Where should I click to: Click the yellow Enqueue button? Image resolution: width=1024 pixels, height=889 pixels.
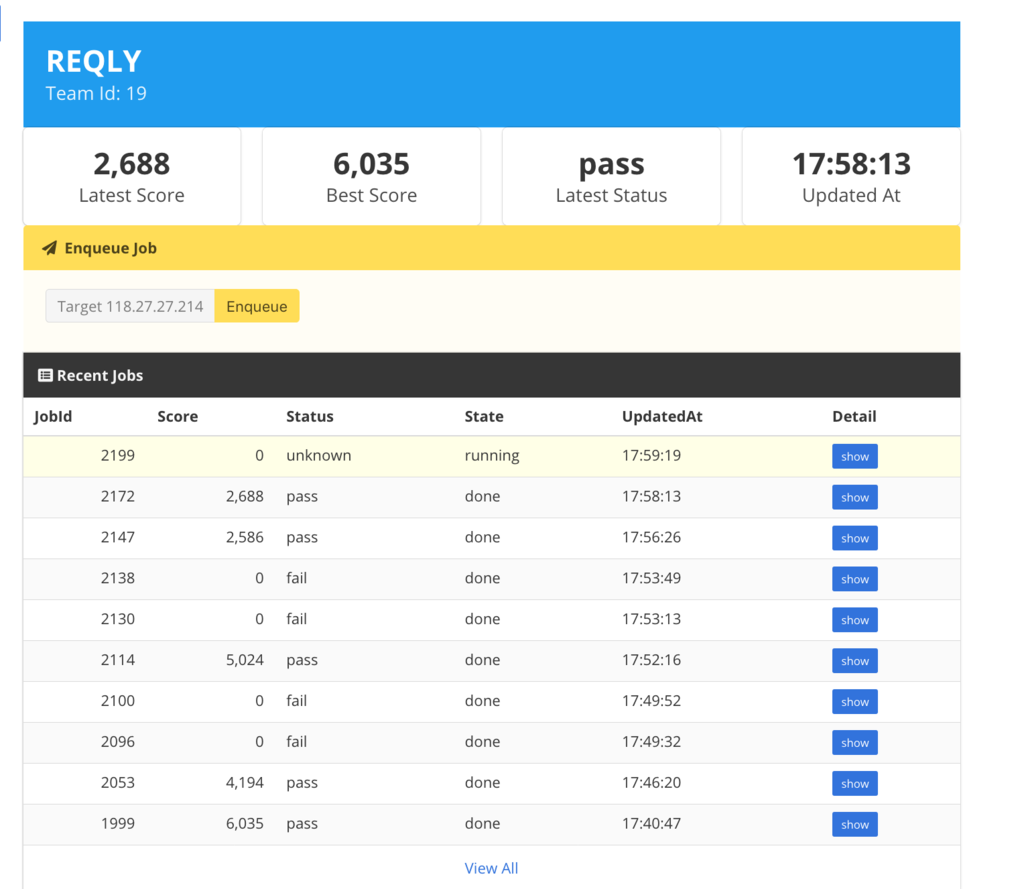coord(257,306)
